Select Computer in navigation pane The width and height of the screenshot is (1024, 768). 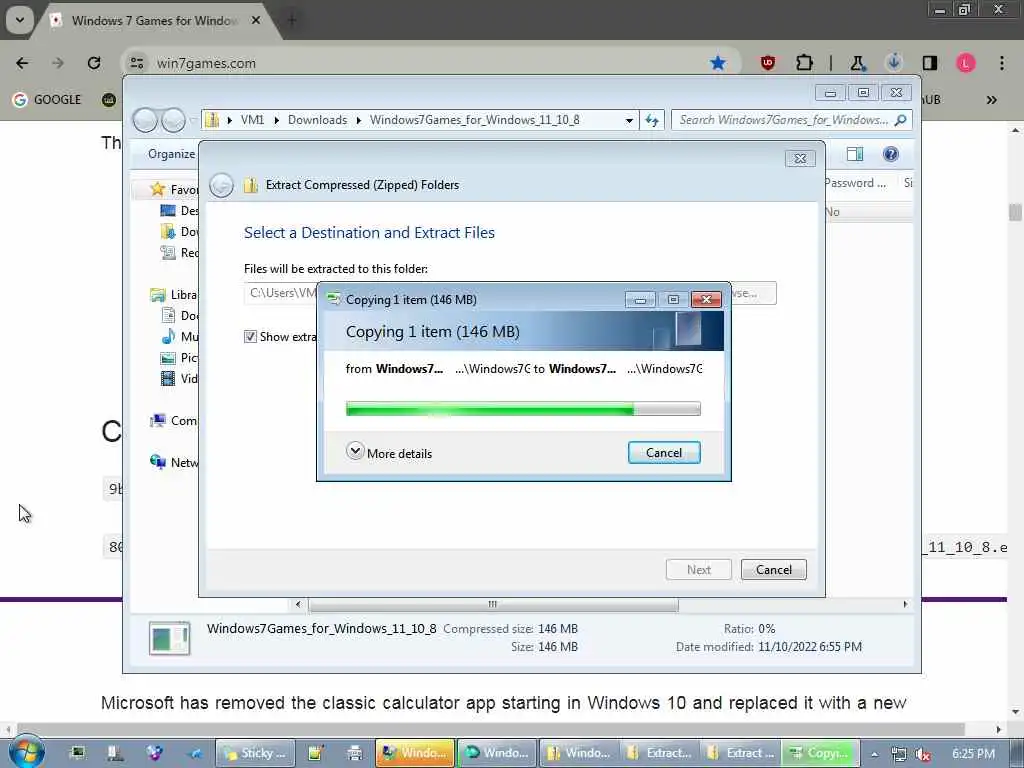(x=174, y=421)
